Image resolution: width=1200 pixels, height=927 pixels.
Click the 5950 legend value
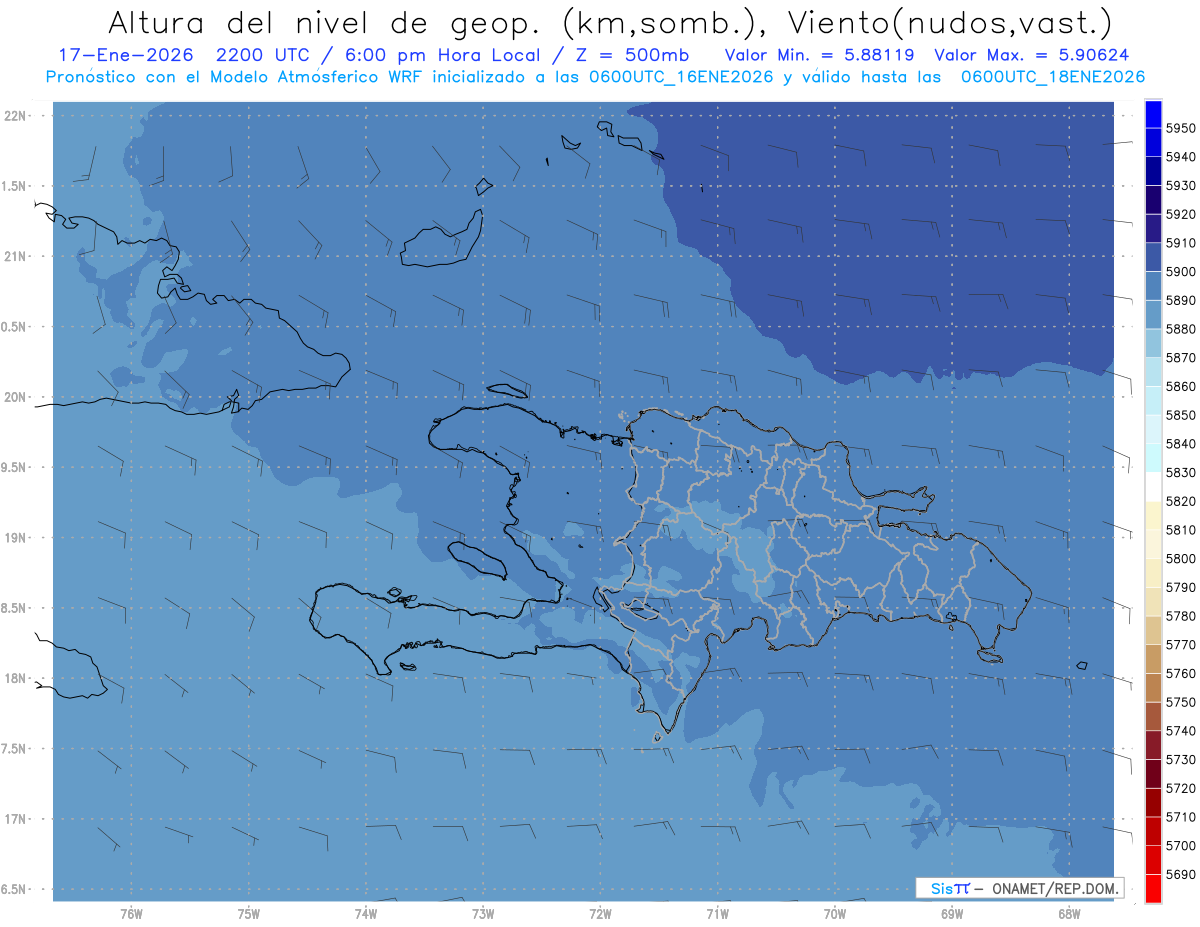point(1180,128)
